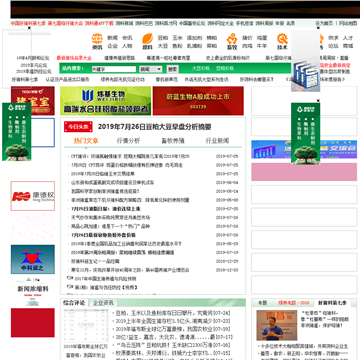Screen dimensions: 360x360
Task: Open the 人才 link at top right
Action: pyautogui.click(x=348, y=38)
